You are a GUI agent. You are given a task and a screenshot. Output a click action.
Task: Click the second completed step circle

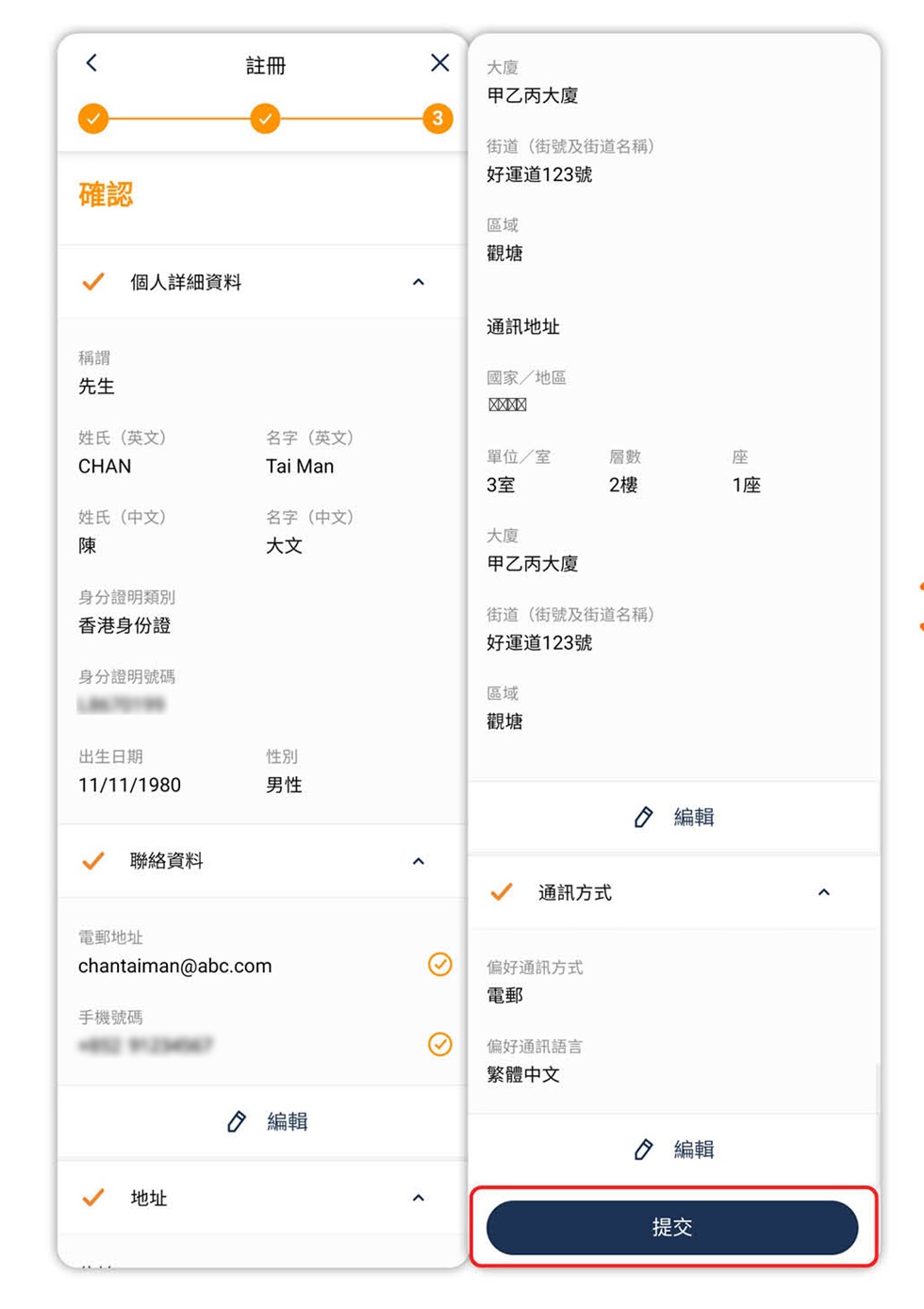click(x=265, y=119)
